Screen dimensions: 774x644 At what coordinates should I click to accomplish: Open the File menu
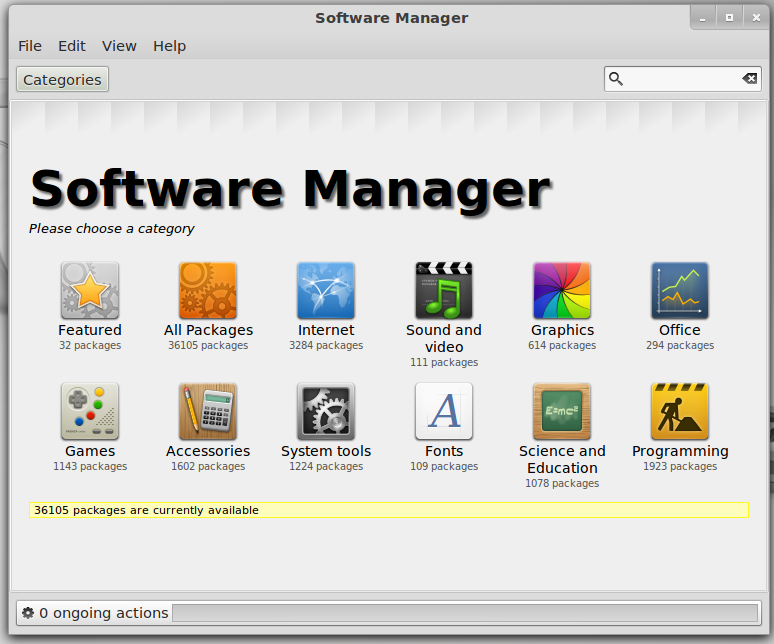click(30, 46)
